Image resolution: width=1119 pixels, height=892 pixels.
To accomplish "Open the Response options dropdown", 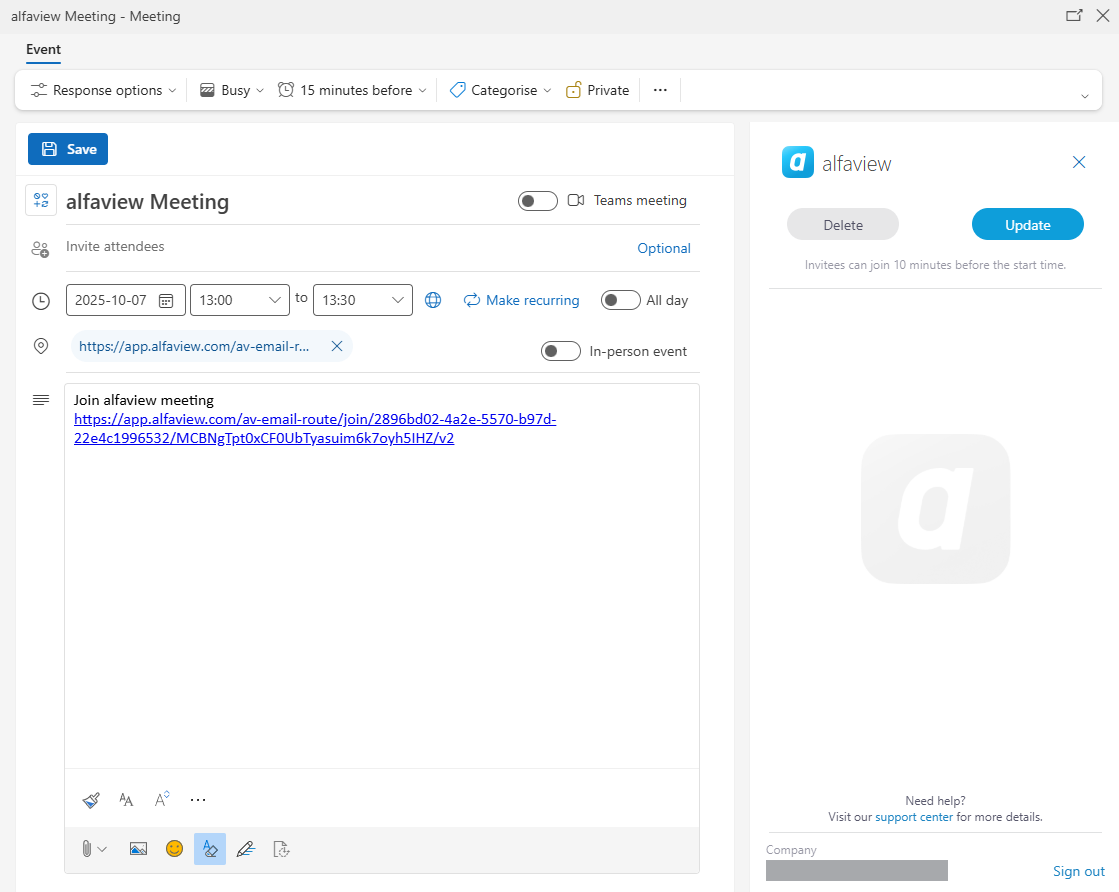I will (x=104, y=90).
